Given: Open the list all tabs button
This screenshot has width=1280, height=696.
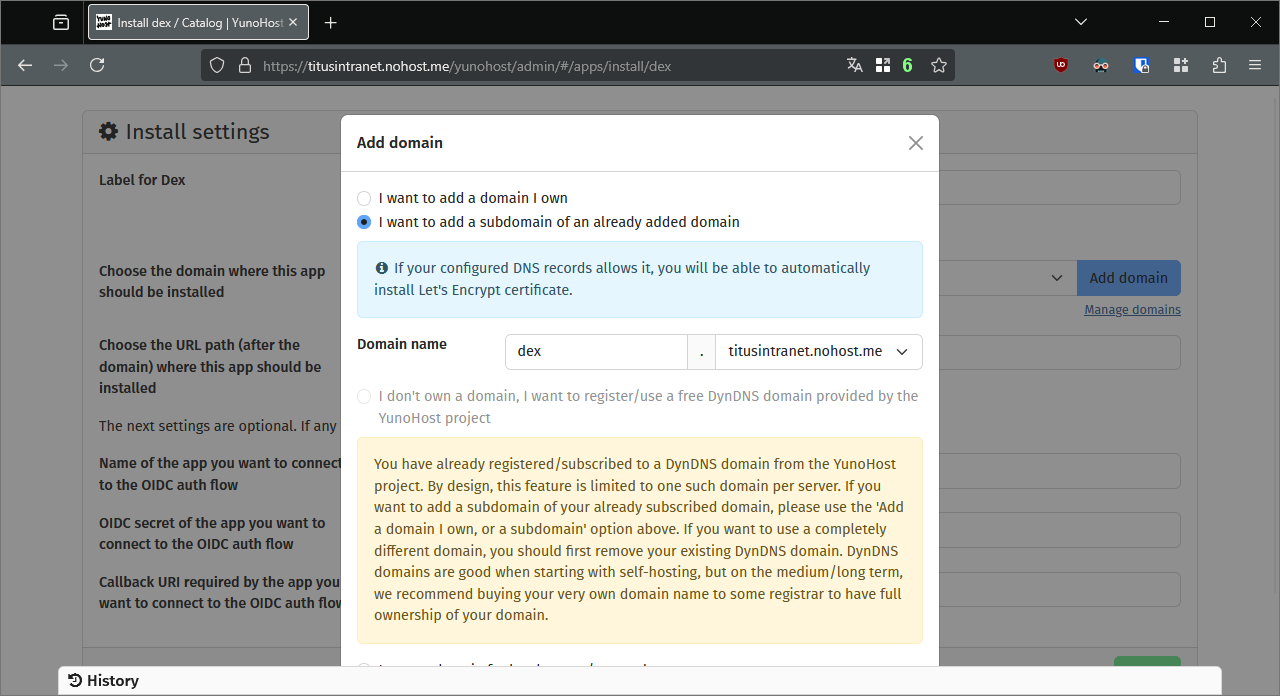Looking at the screenshot, I should click(x=1080, y=22).
